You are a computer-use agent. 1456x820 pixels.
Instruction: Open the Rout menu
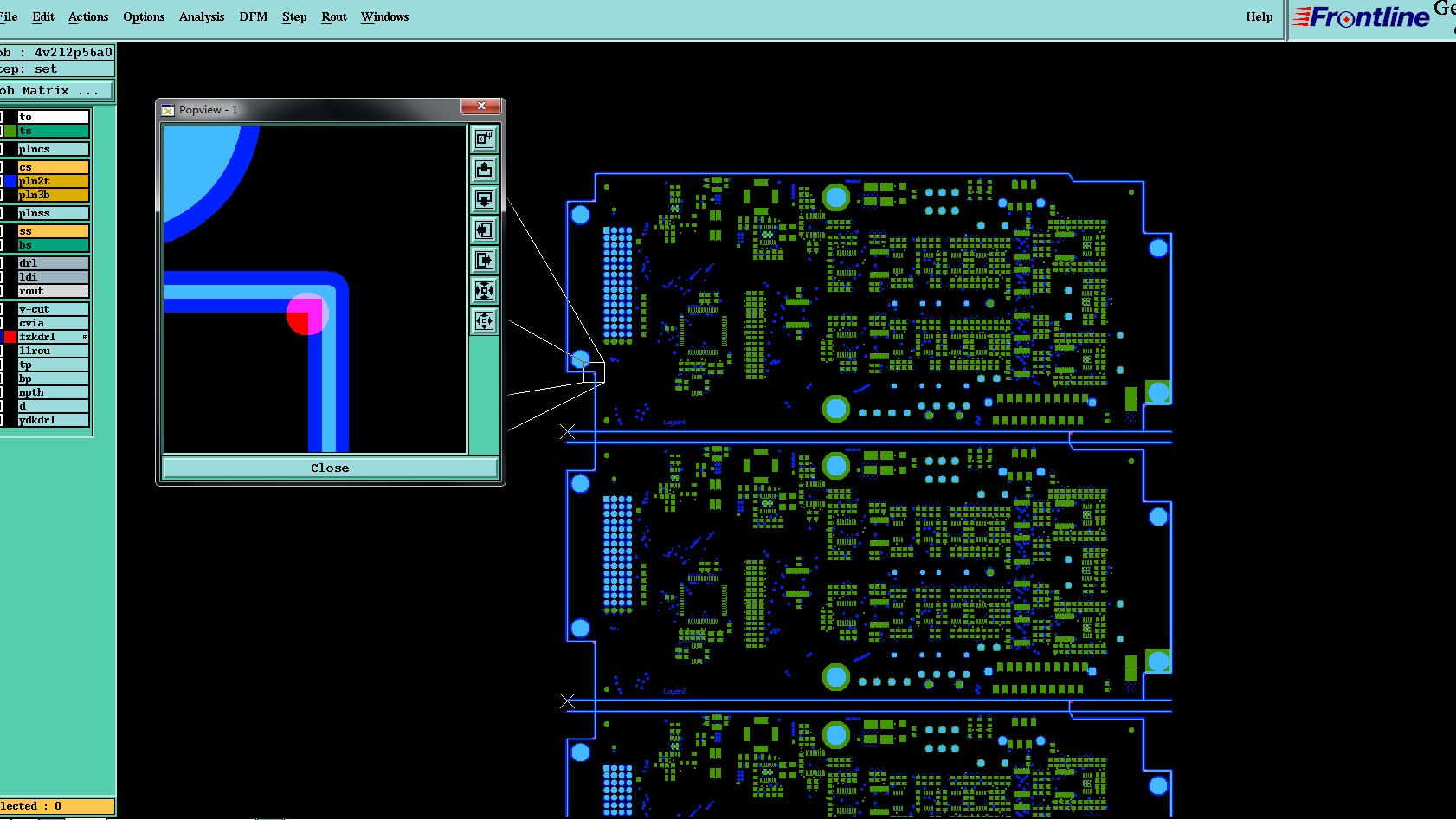pyautogui.click(x=334, y=16)
